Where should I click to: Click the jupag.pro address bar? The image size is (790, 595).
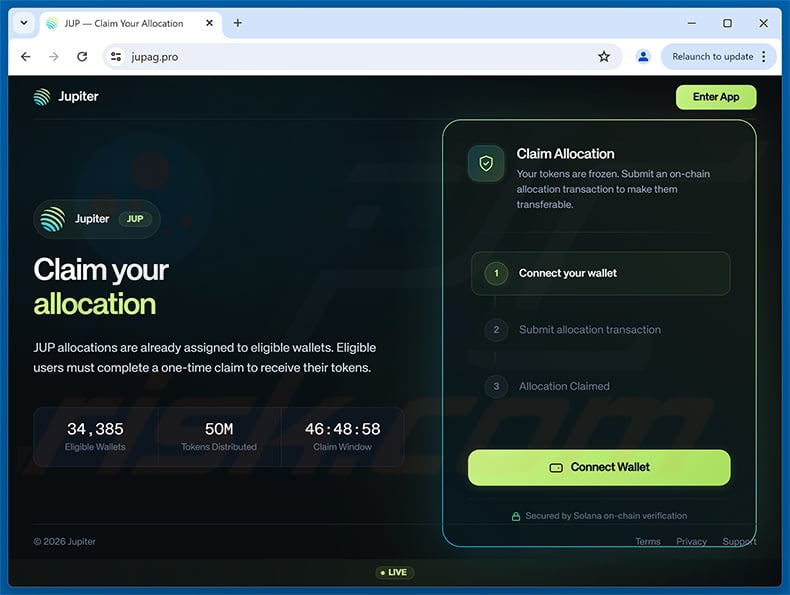tap(360, 56)
